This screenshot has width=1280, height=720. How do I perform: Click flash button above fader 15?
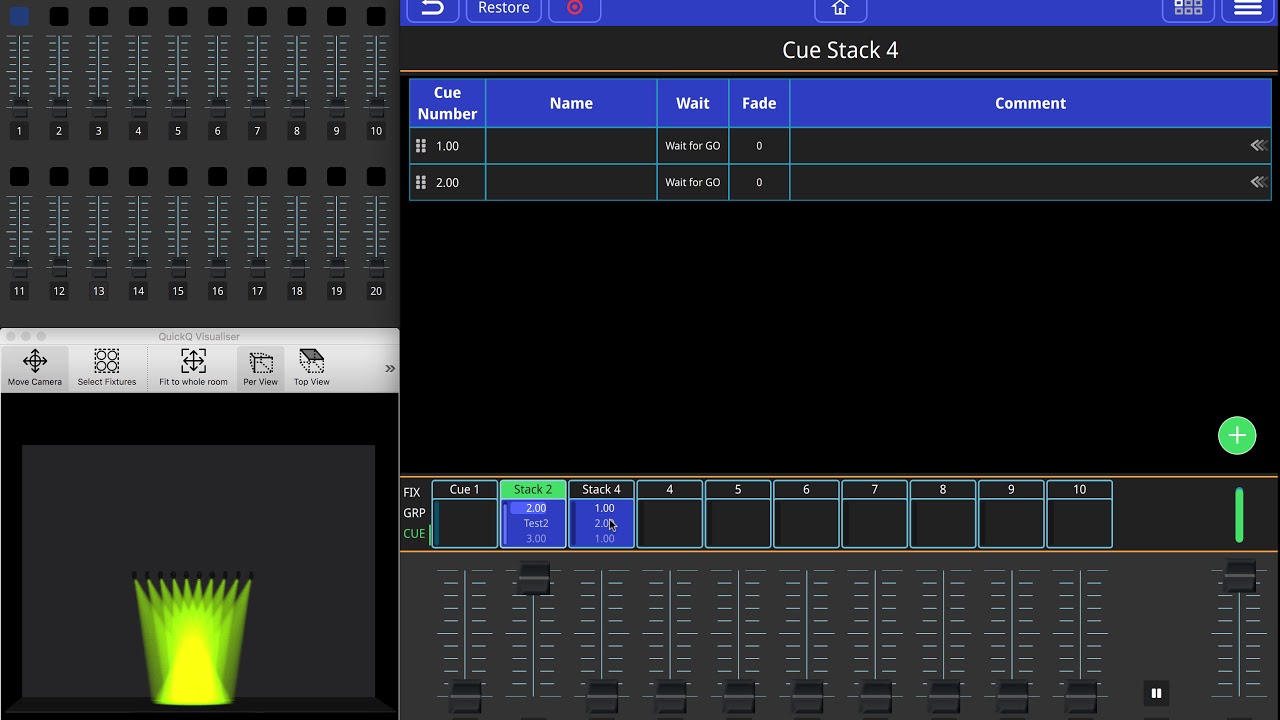tap(178, 177)
